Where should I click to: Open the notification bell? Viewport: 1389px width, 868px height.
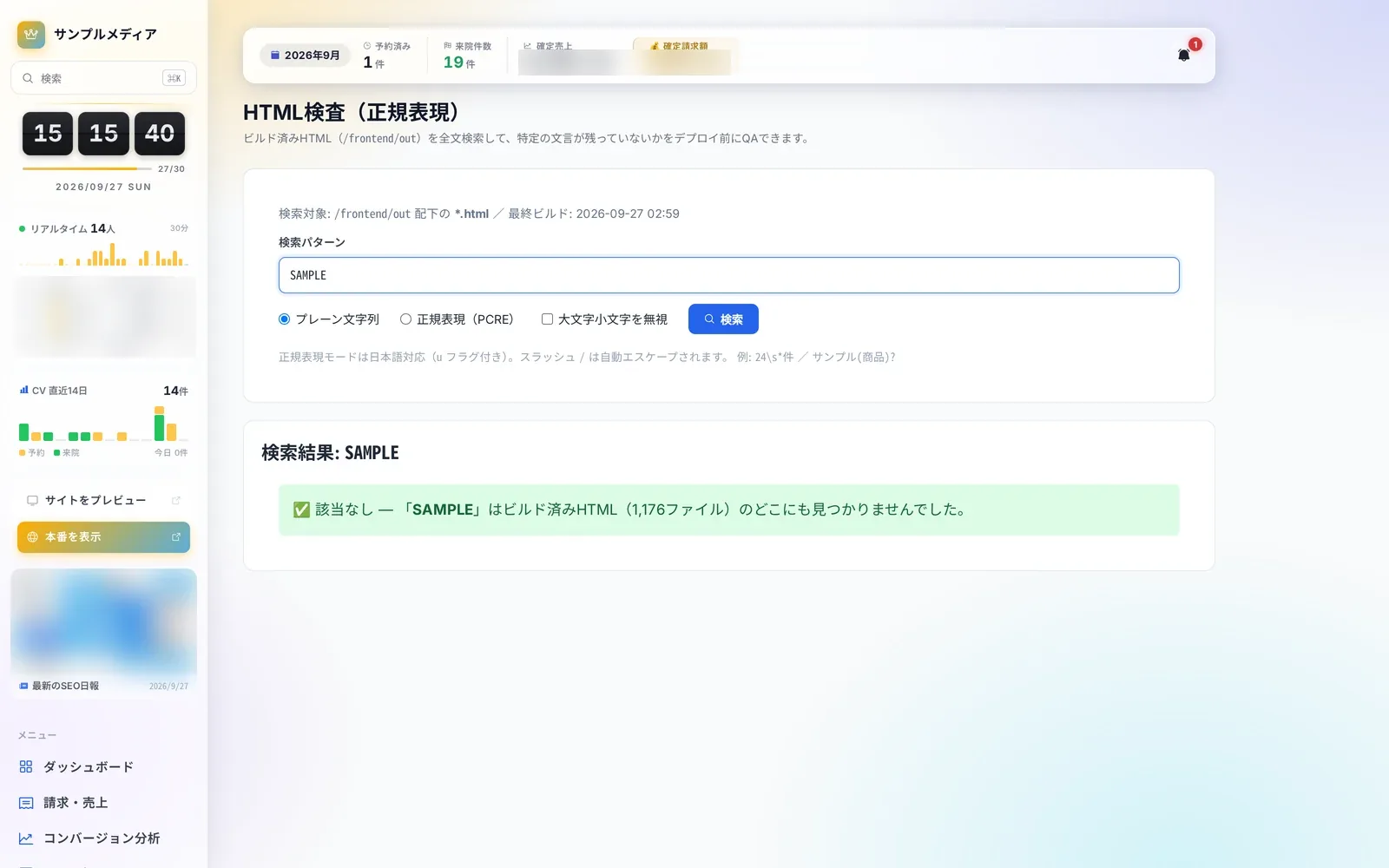tap(1183, 56)
